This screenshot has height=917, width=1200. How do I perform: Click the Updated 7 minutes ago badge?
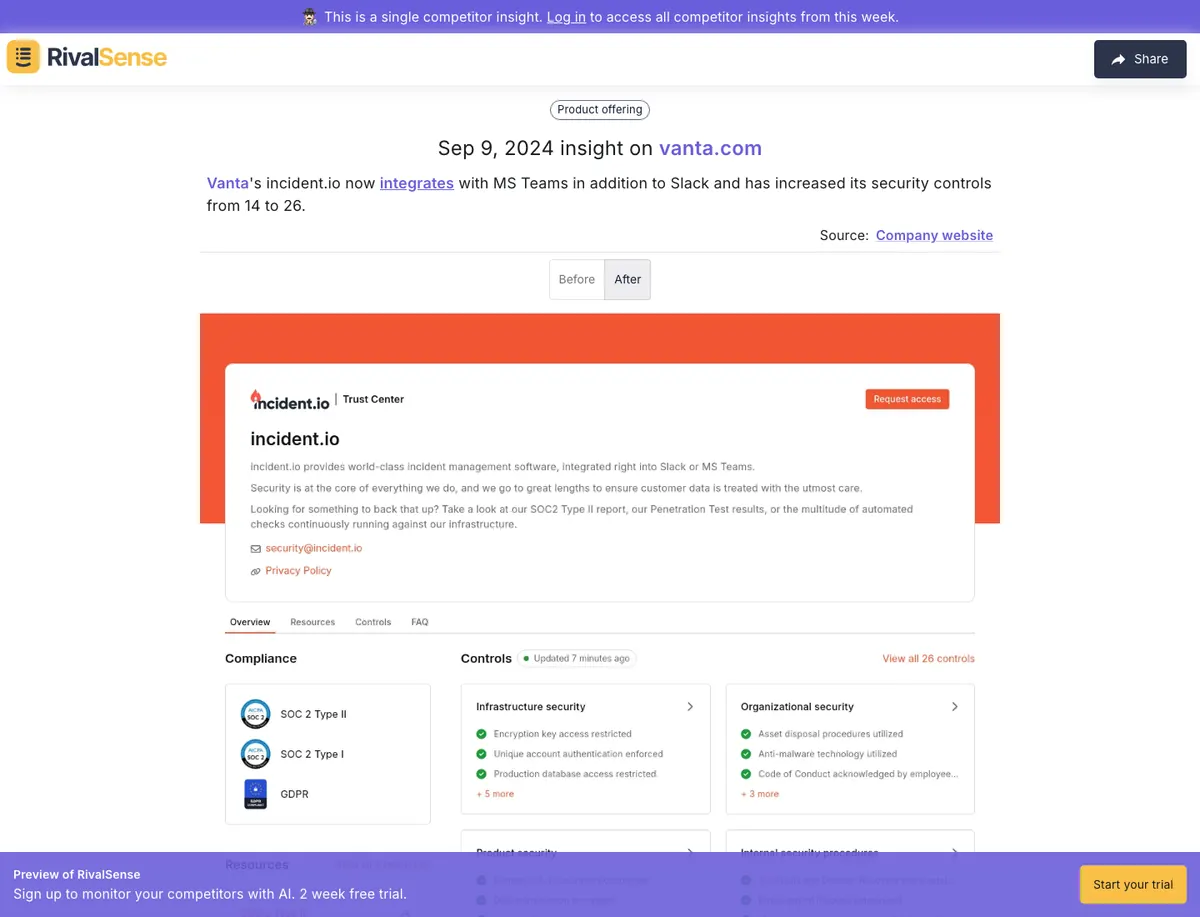click(577, 658)
